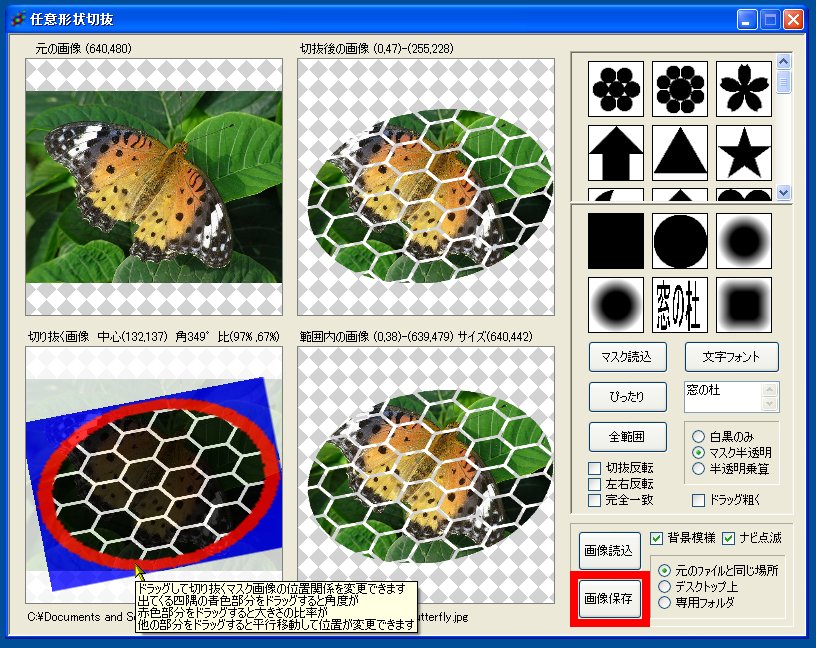The image size is (816, 648).
Task: Click the 画像保存 button to save
Action: [610, 601]
